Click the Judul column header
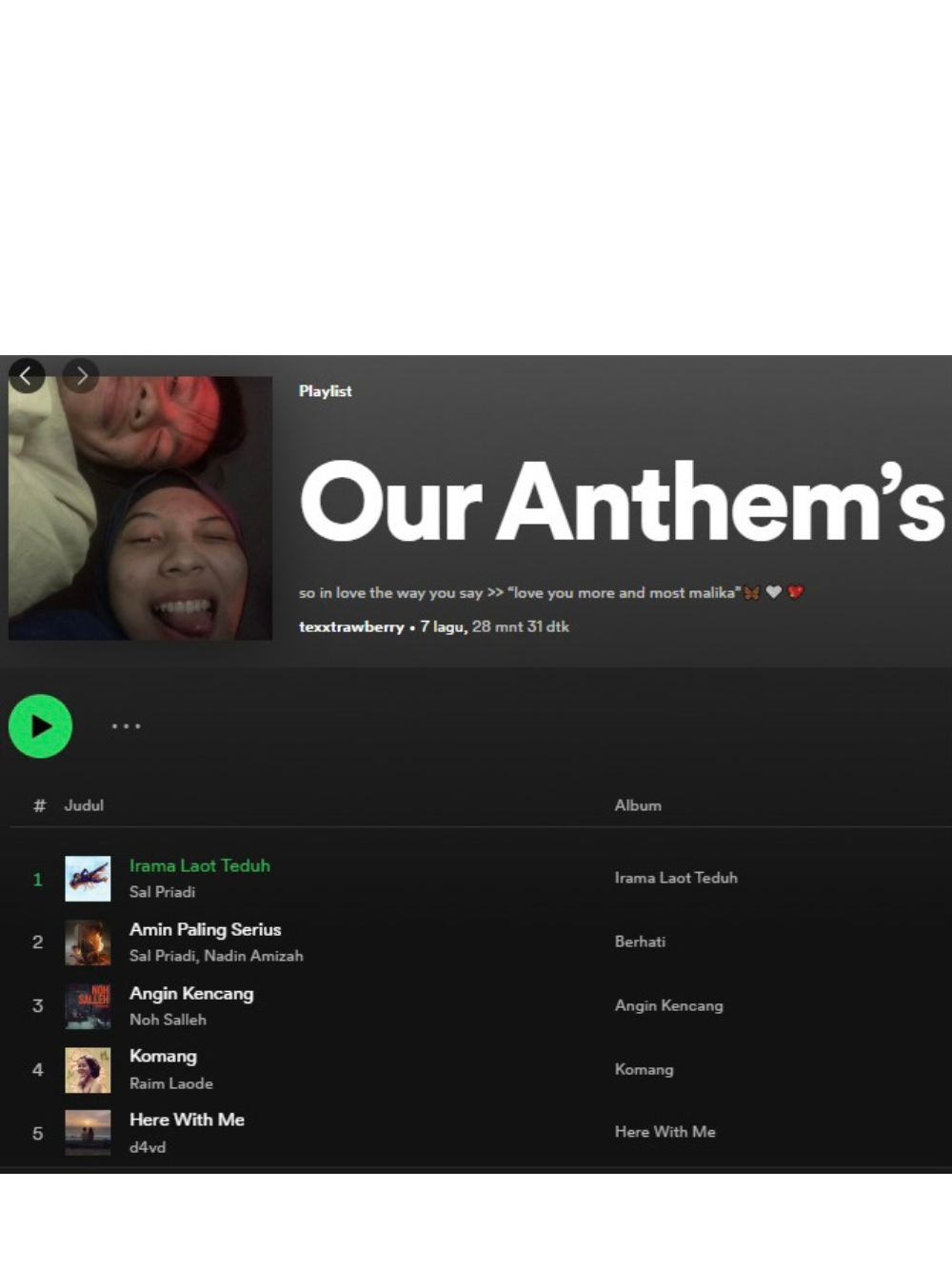This screenshot has width=952, height=1269. [84, 805]
